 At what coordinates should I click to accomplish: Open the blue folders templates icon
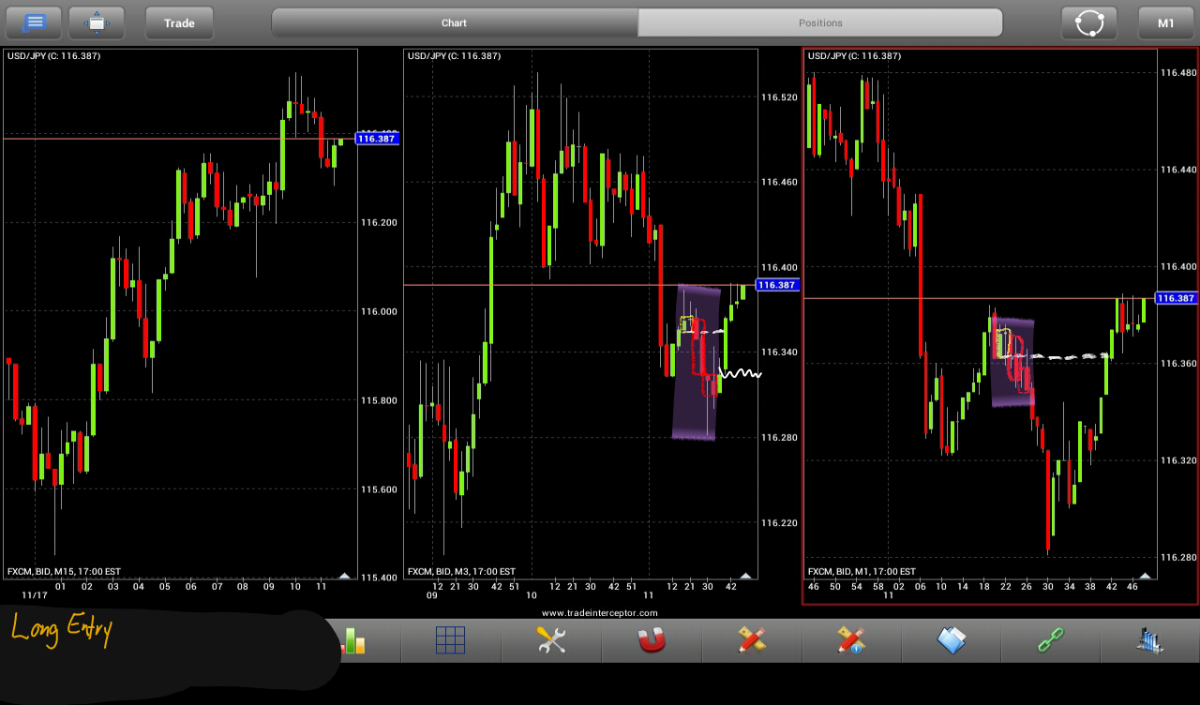point(951,640)
